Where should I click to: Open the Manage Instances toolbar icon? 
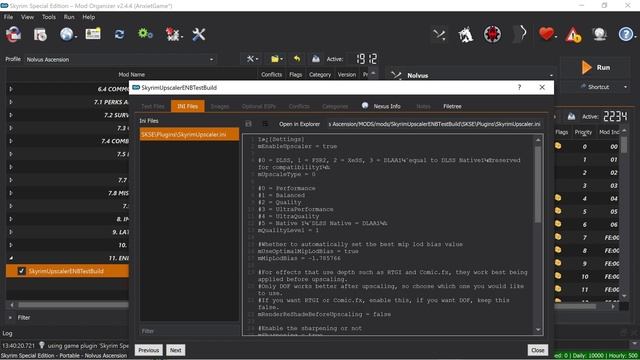point(13,34)
